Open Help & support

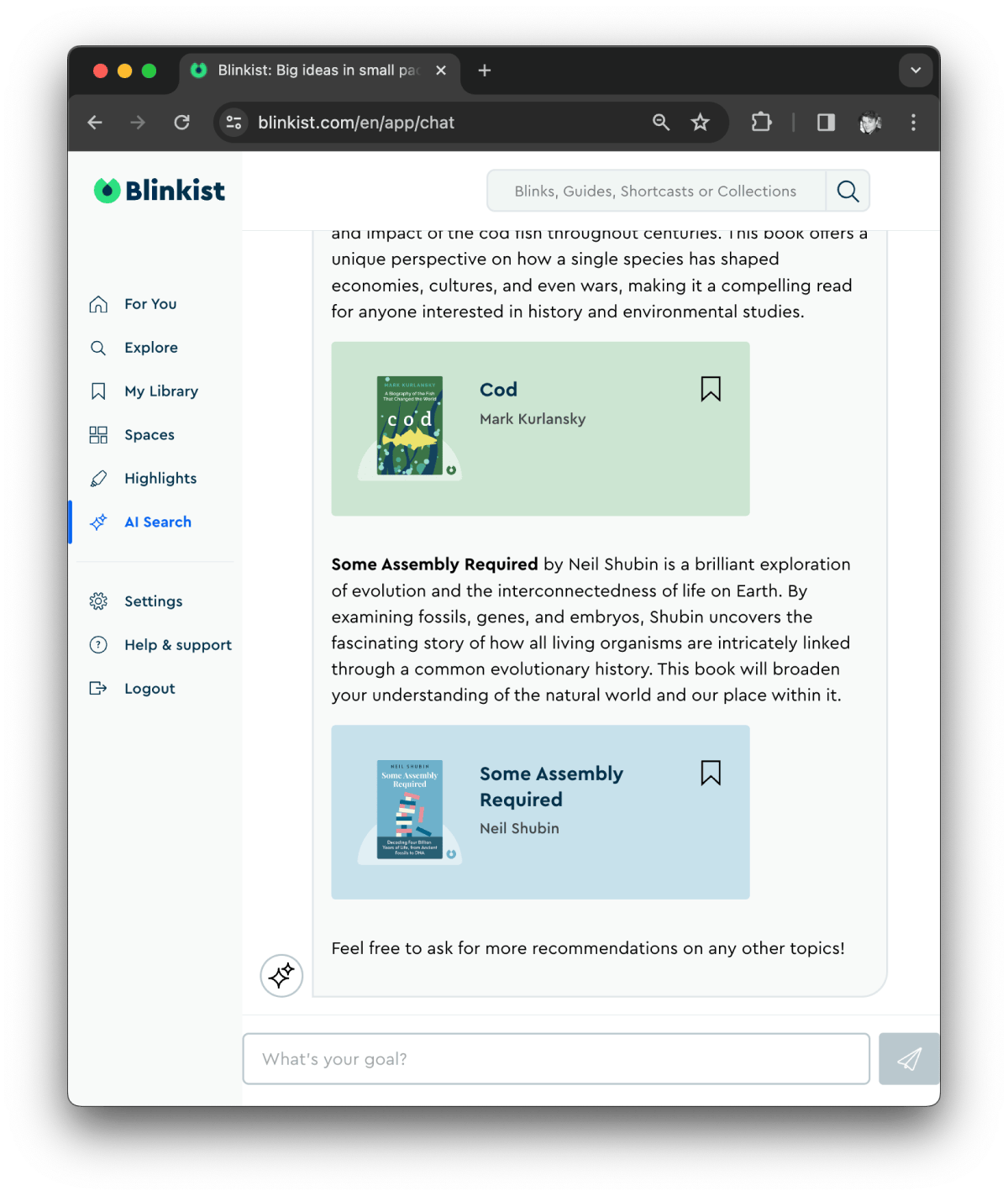click(x=178, y=645)
